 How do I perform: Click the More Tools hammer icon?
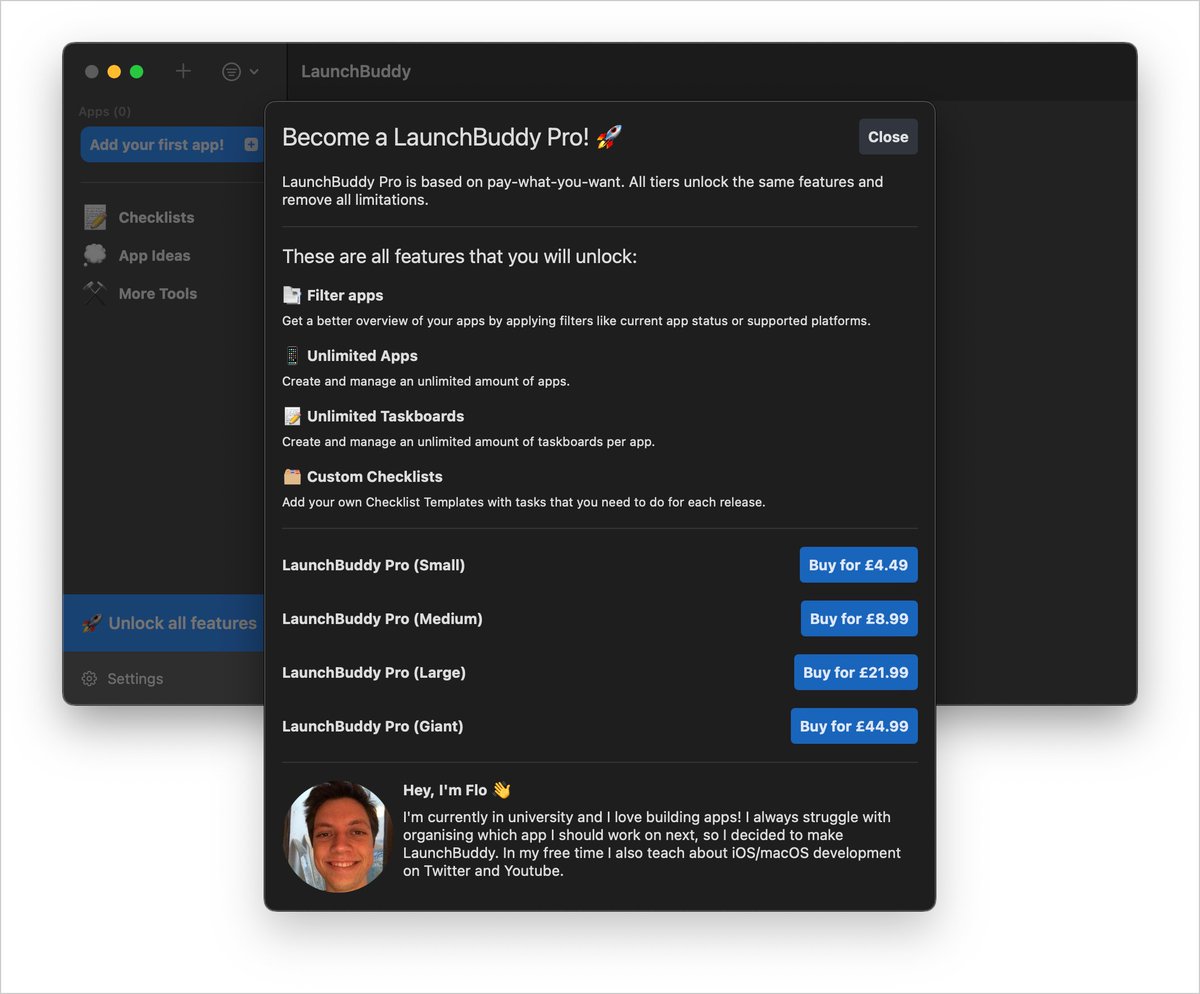(95, 293)
